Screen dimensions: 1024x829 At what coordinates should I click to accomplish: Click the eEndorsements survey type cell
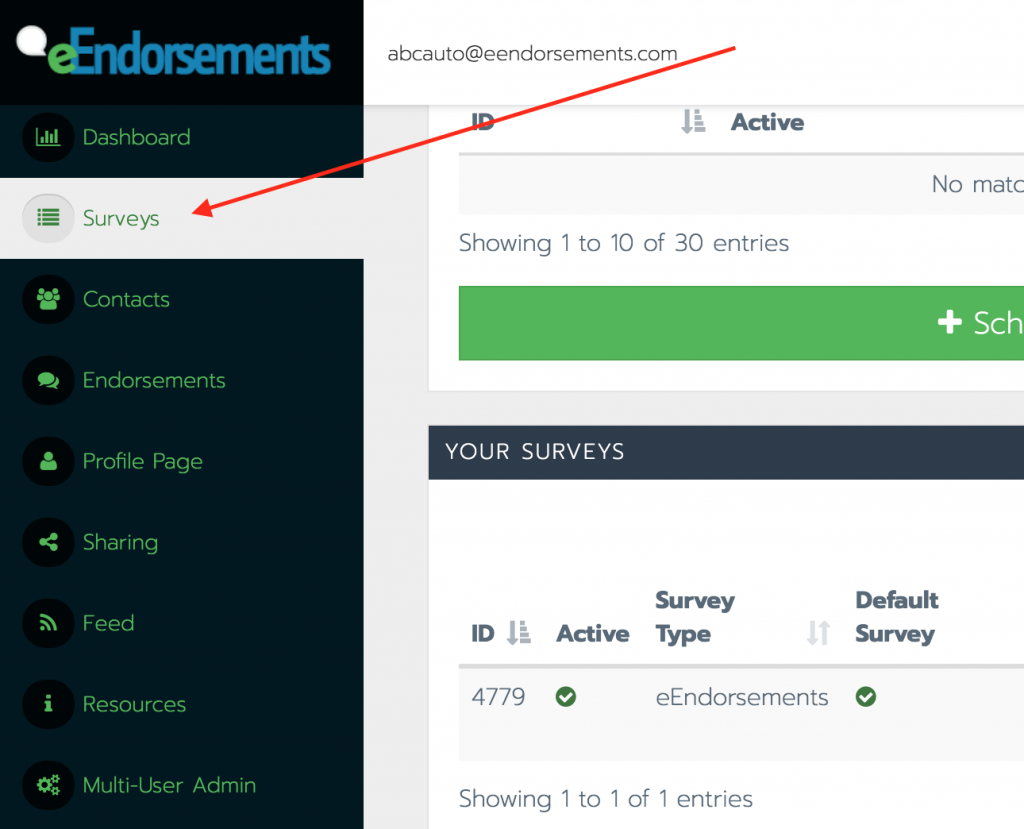tap(742, 697)
